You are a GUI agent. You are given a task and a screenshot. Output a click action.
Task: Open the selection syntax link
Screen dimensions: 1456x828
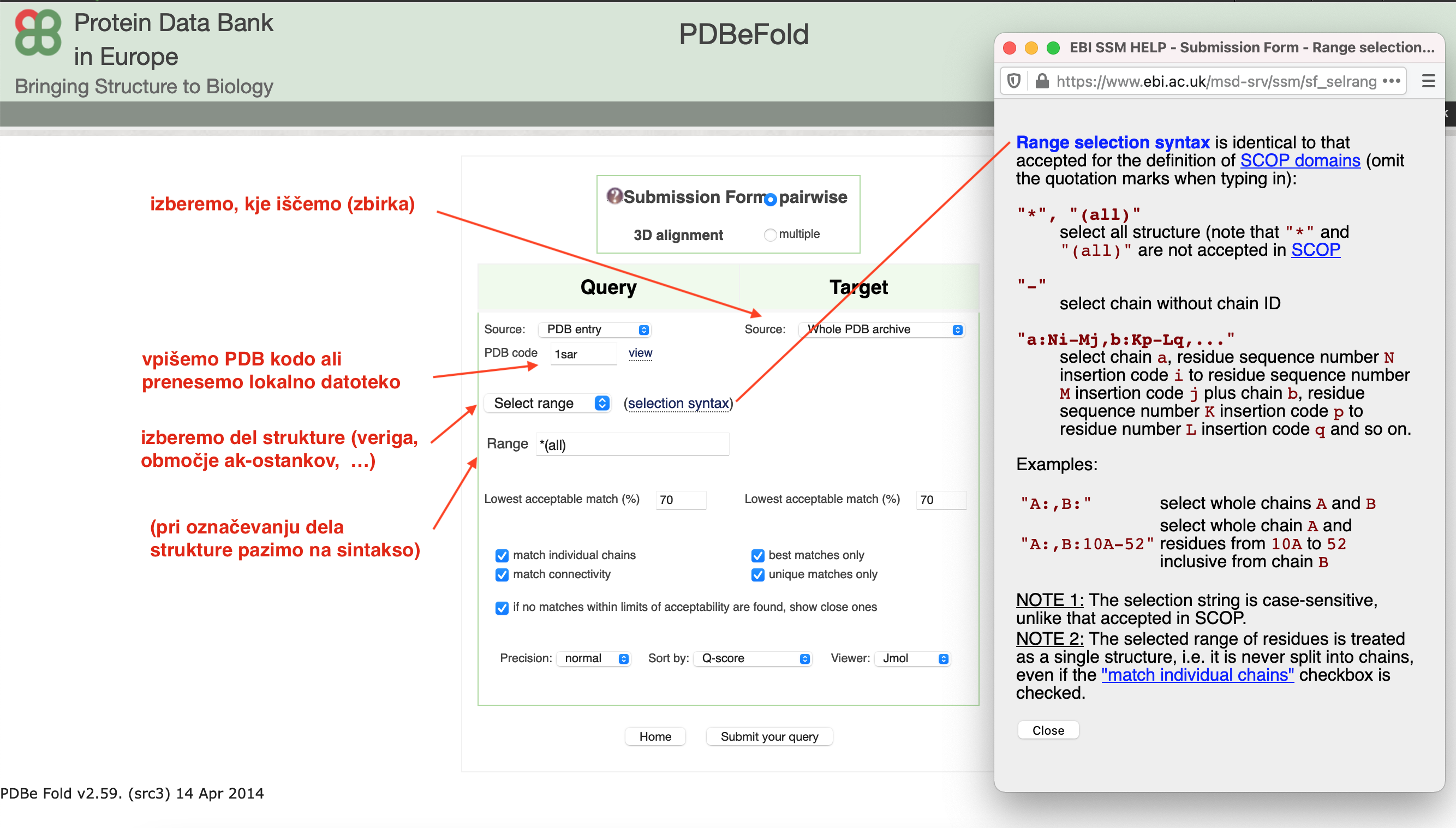point(678,403)
